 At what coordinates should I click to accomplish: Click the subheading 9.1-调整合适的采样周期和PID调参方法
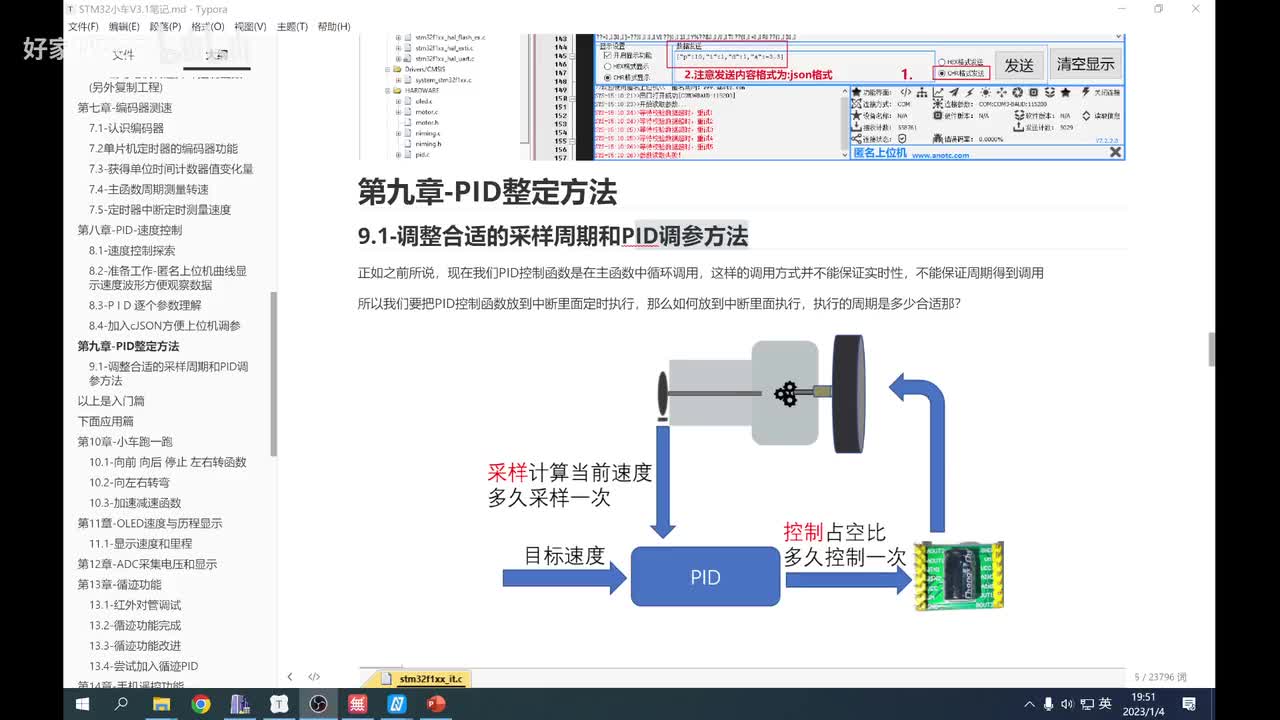553,236
